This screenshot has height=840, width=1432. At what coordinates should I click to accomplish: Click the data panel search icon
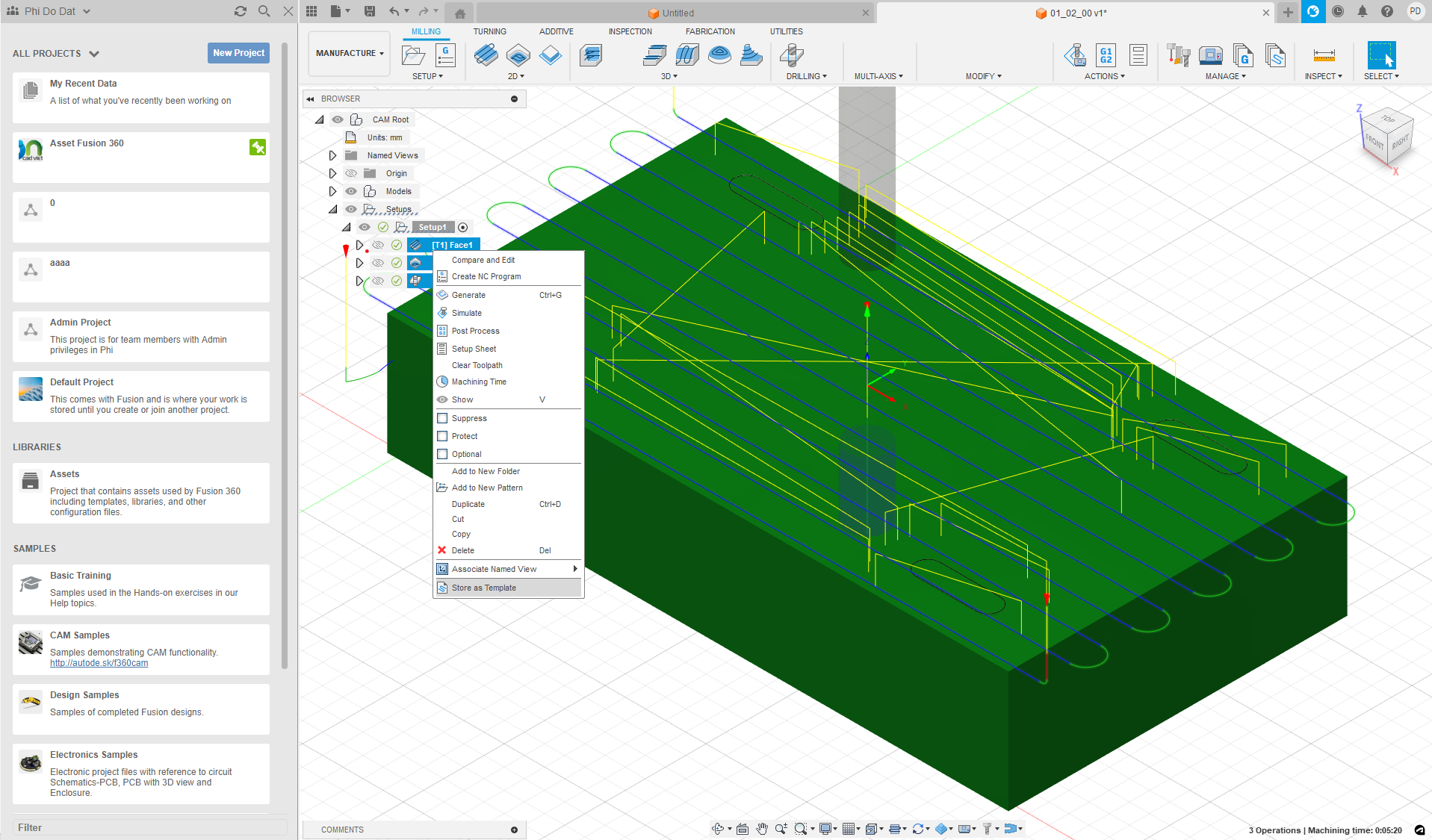click(x=264, y=11)
